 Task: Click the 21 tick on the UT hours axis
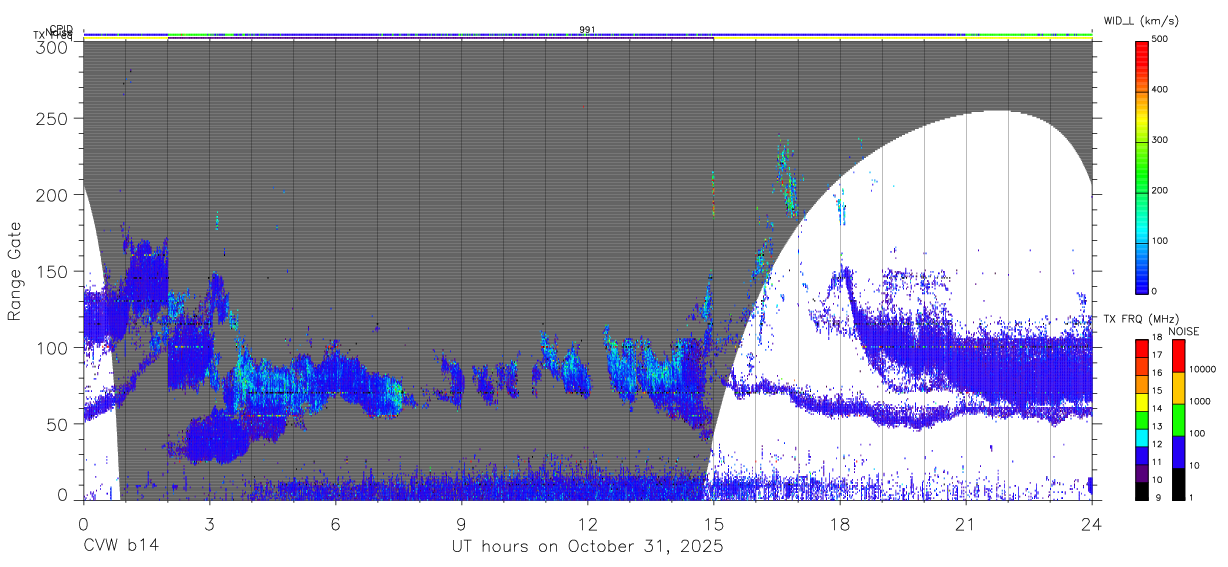[966, 523]
